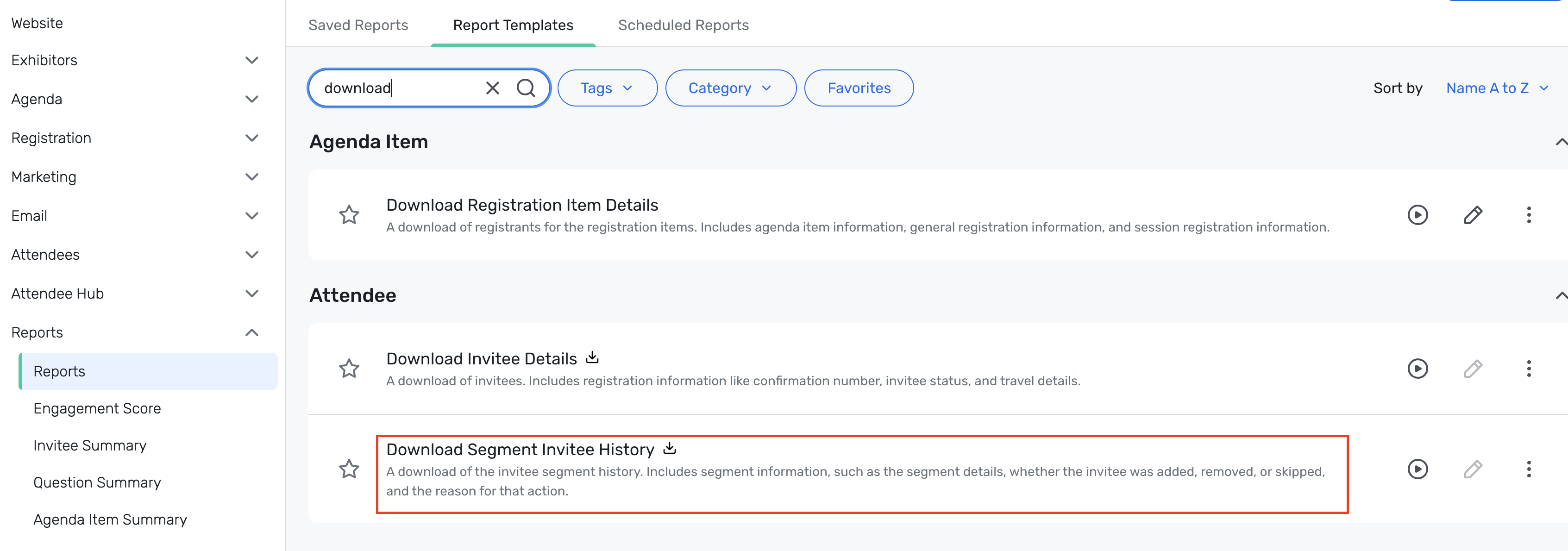The width and height of the screenshot is (1568, 551).
Task: Toggle star on Download Segment Invitee History
Action: (349, 469)
